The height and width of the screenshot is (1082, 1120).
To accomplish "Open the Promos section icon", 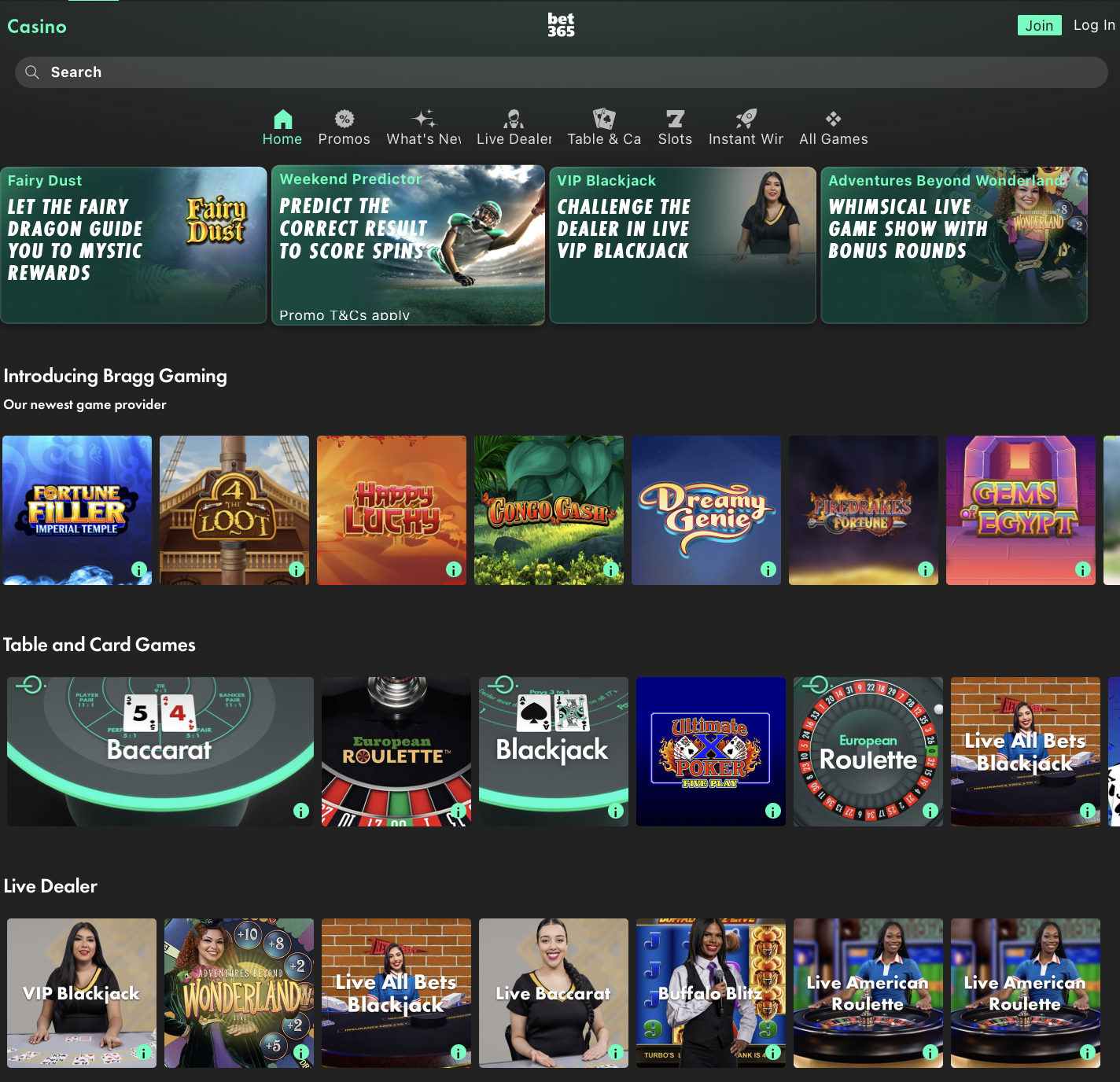I will click(344, 118).
